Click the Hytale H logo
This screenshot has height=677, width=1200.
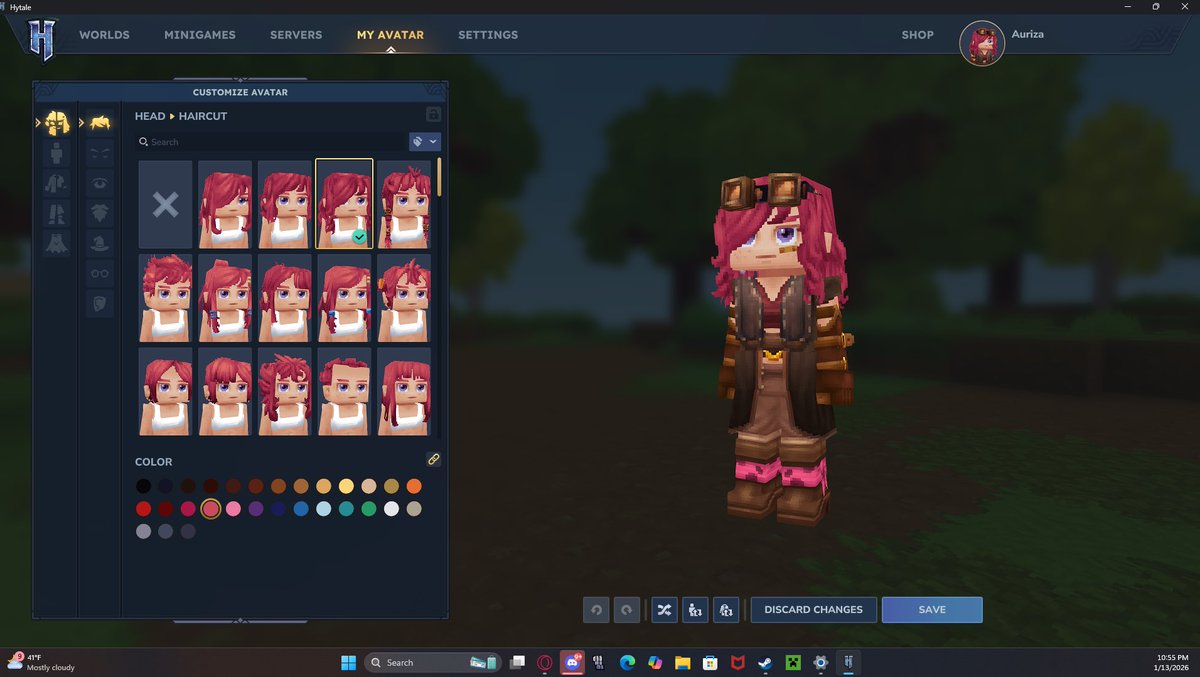[x=41, y=40]
